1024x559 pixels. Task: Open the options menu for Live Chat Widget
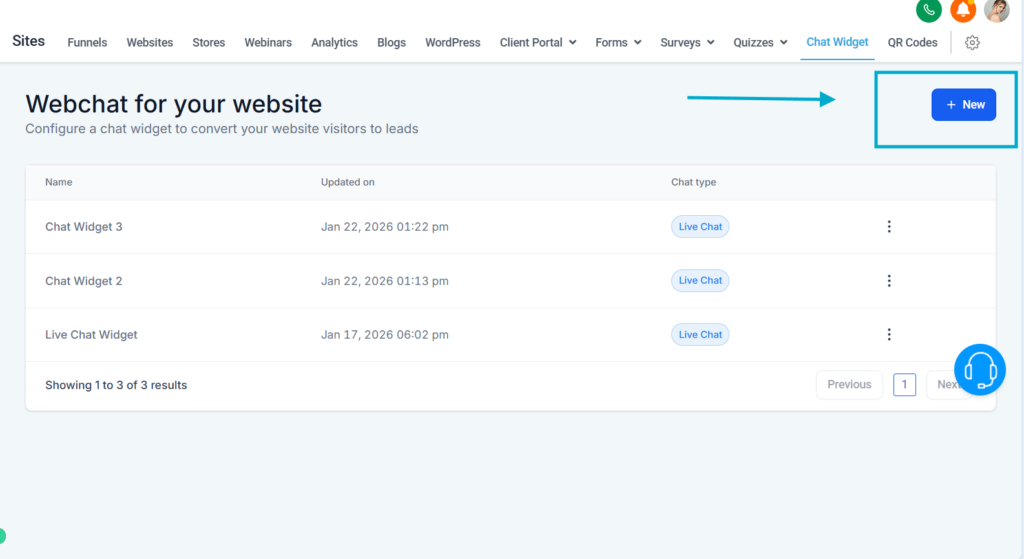tap(889, 335)
